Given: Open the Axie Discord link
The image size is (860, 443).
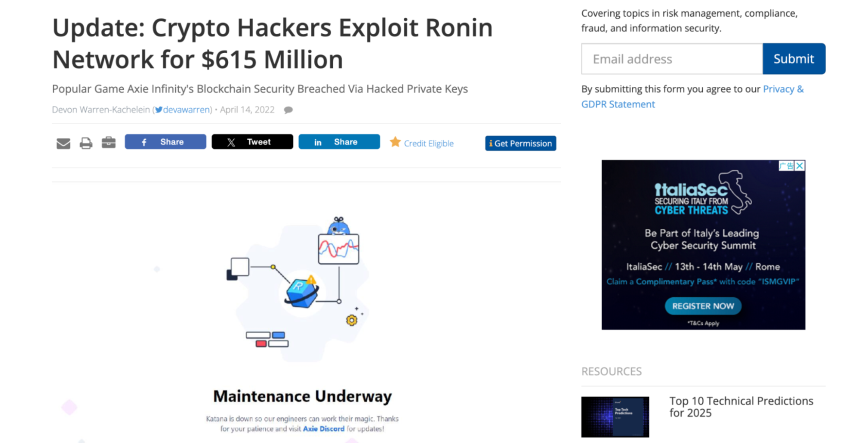Looking at the screenshot, I should click(324, 429).
